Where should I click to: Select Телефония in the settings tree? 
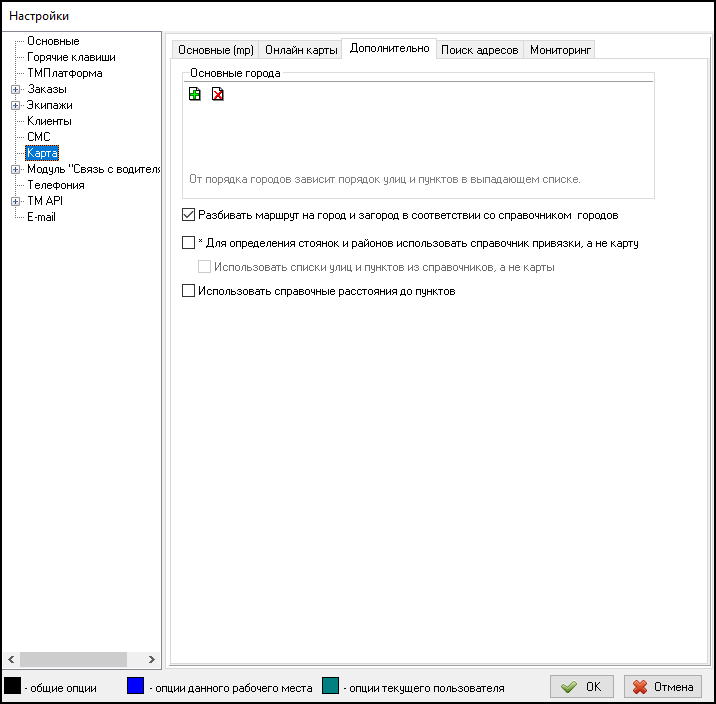pyautogui.click(x=56, y=185)
